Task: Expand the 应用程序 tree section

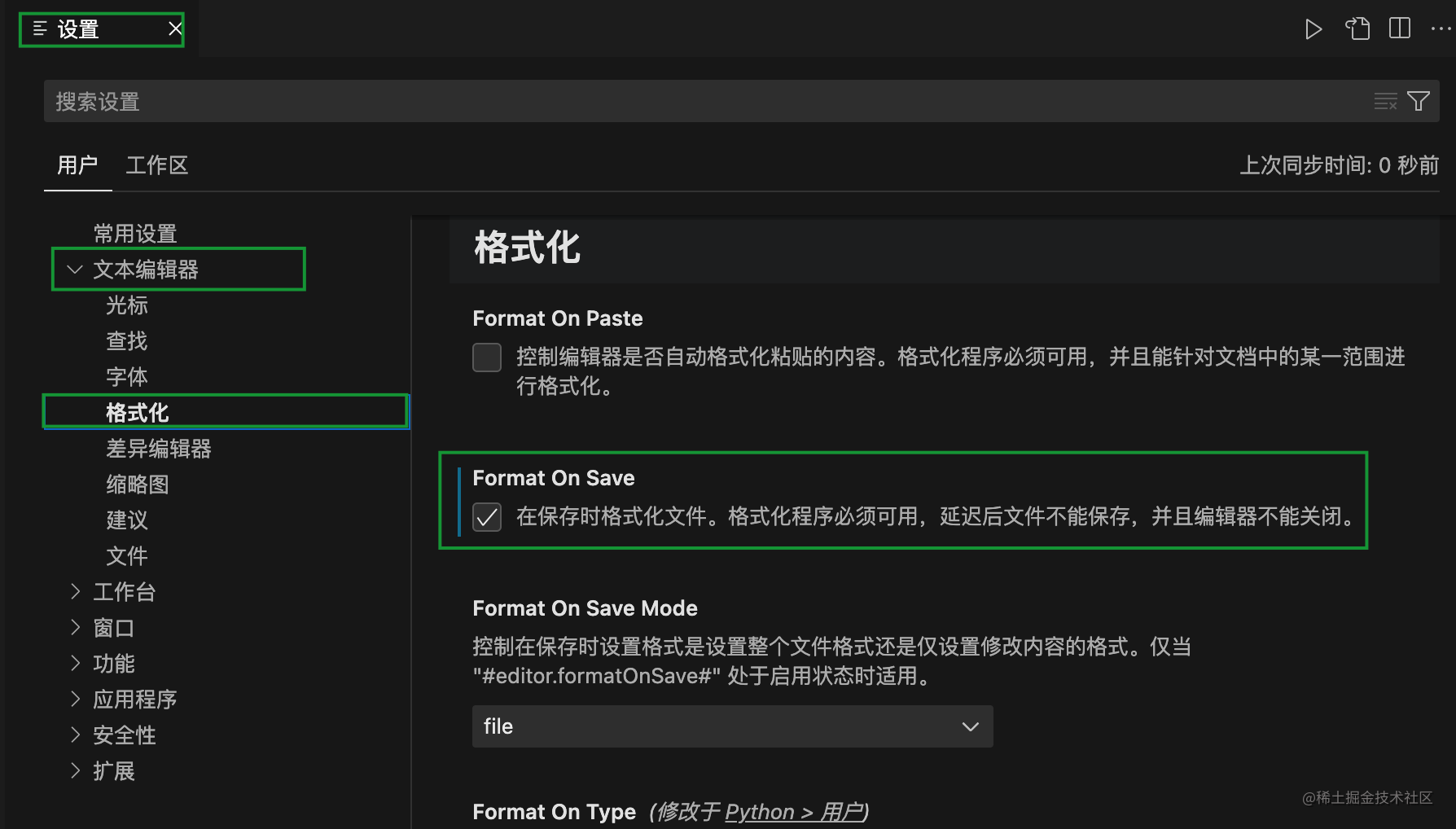Action: (x=75, y=699)
